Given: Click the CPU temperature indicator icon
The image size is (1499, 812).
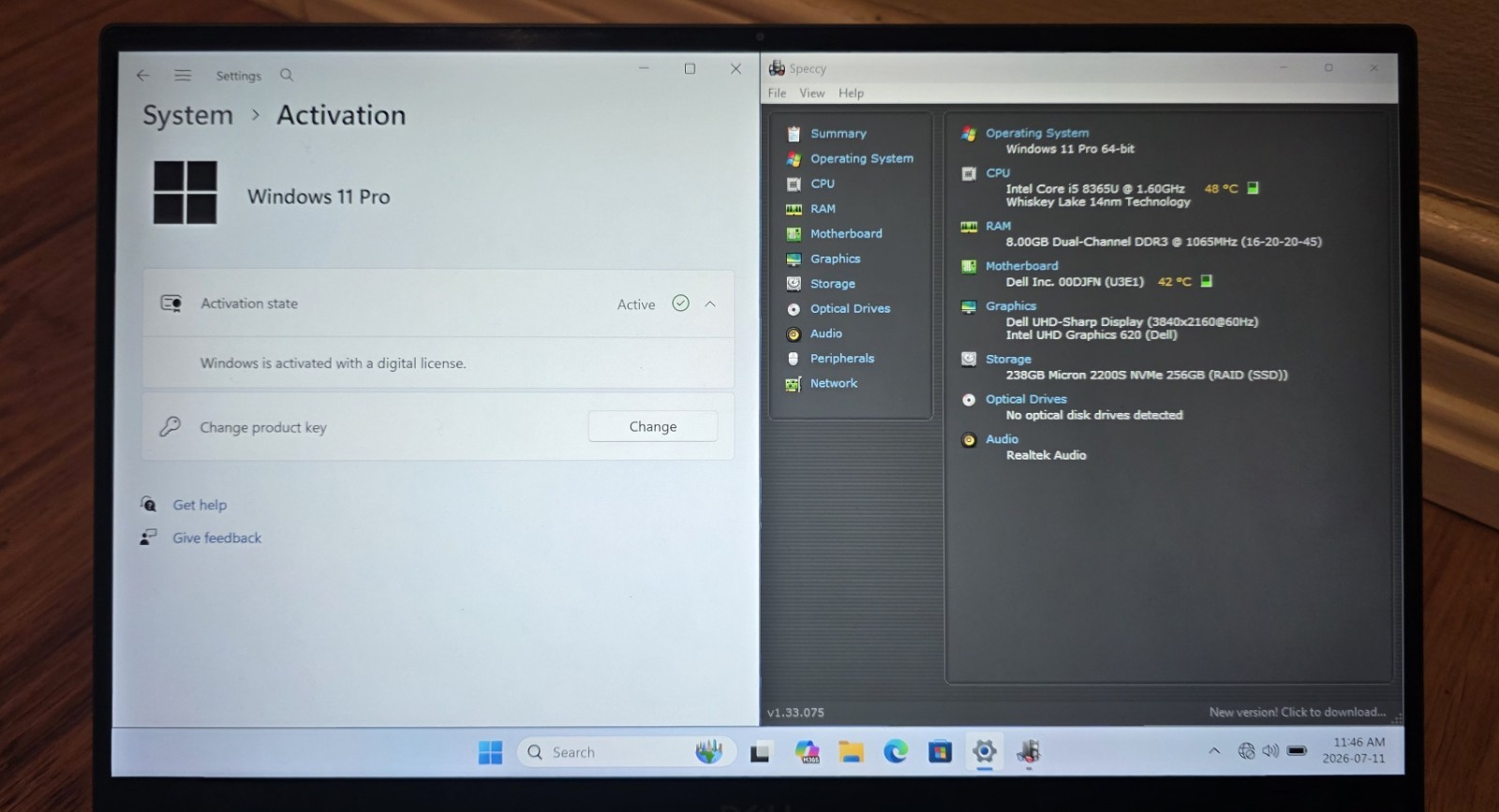Looking at the screenshot, I should [x=1253, y=188].
